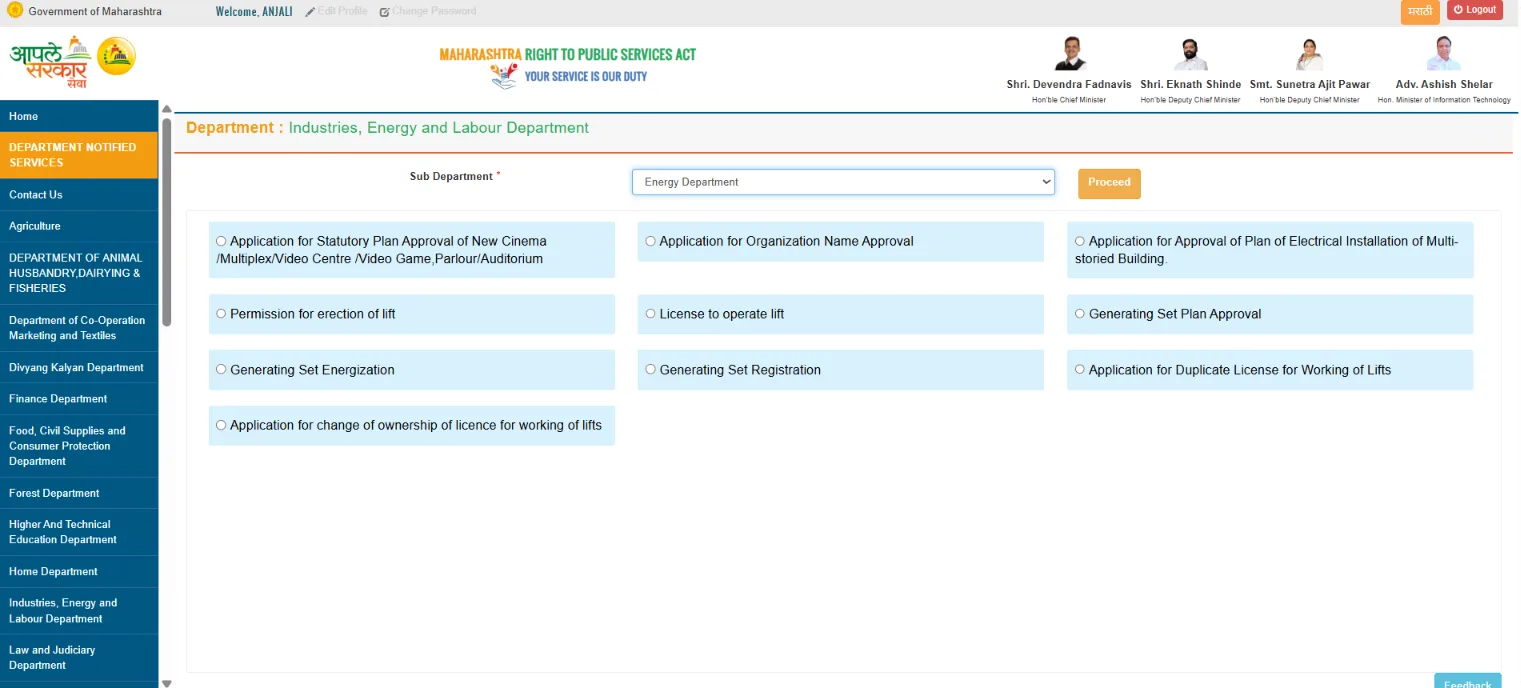Viewport: 1521px width, 688px height.
Task: Open Contact Us in the sidebar
Action: (x=79, y=195)
